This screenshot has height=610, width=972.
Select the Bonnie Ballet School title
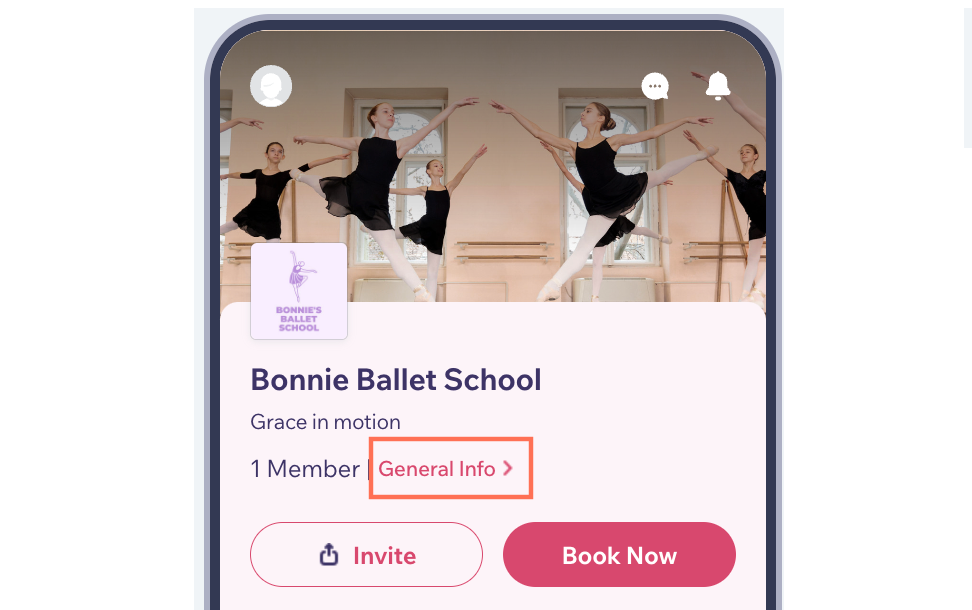point(395,379)
